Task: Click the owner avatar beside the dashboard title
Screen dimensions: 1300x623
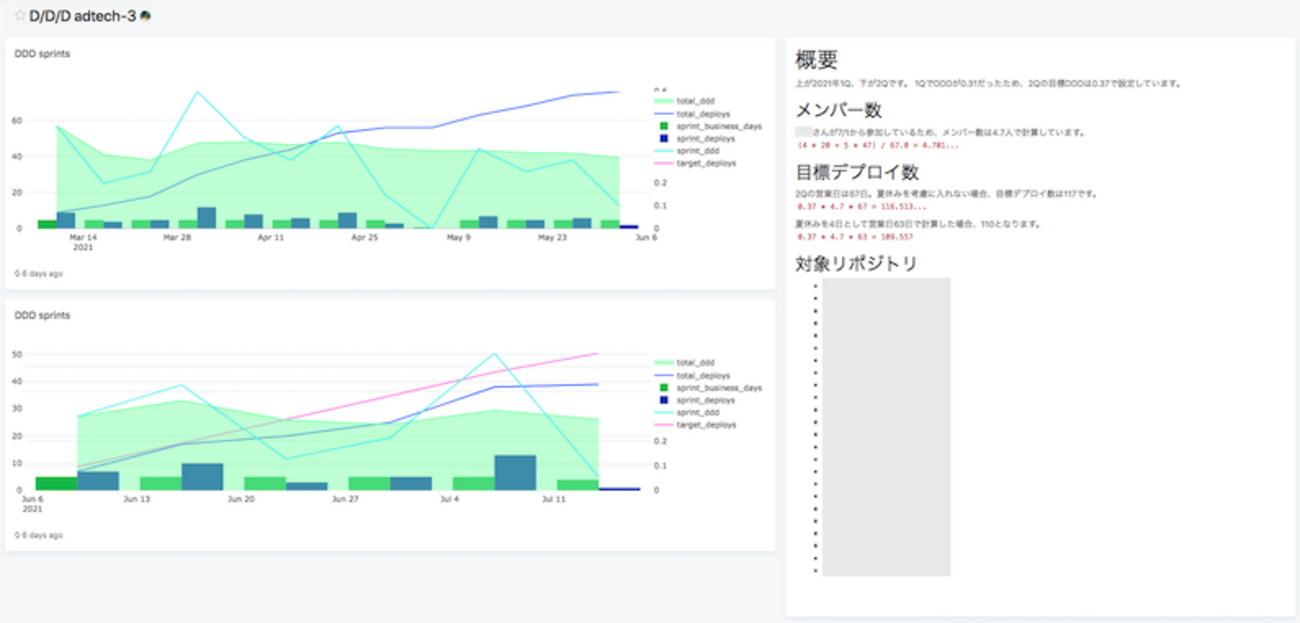Action: click(146, 16)
